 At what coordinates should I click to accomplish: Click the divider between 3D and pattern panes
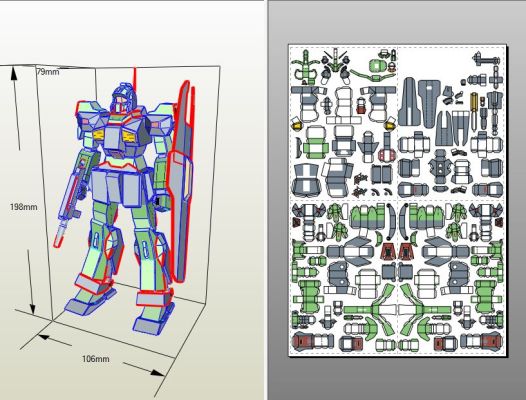(x=266, y=200)
